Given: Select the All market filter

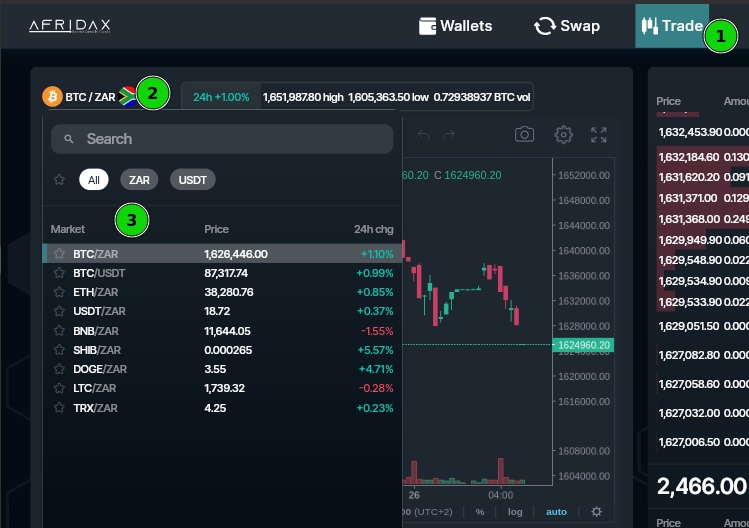Looking at the screenshot, I should [x=94, y=180].
